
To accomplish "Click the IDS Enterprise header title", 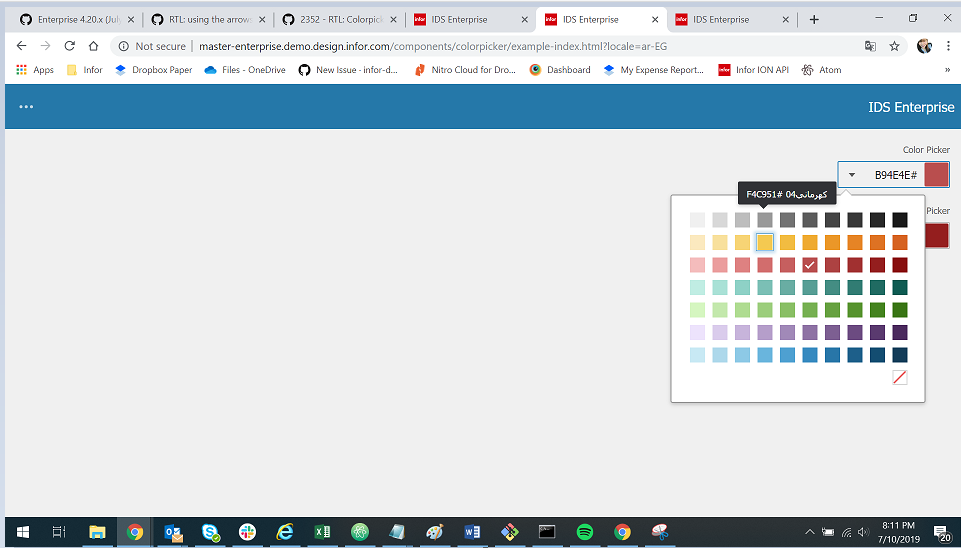I will coord(911,107).
